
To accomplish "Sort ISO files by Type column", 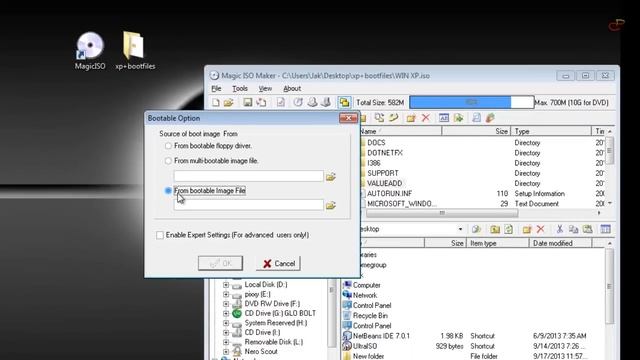I will pyautogui.click(x=551, y=131).
